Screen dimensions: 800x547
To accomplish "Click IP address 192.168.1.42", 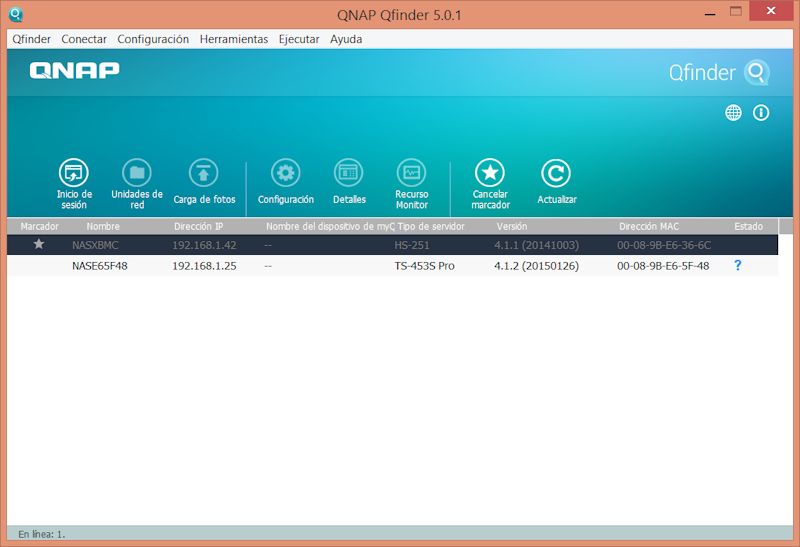I will [x=204, y=245].
